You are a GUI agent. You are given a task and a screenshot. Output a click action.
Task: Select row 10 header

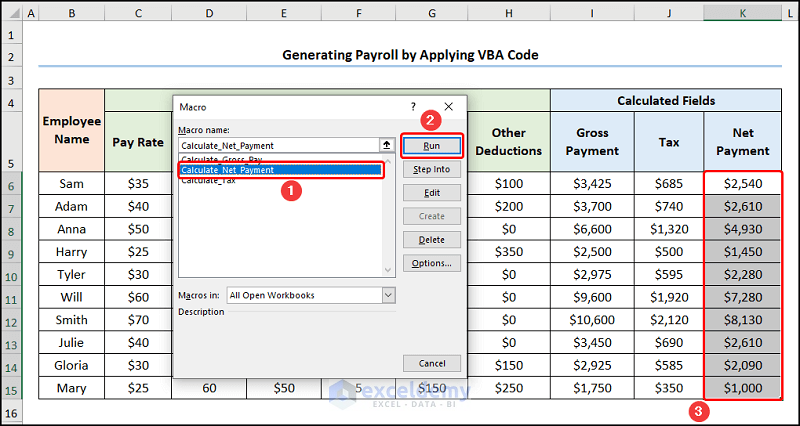pyautogui.click(x=12, y=275)
